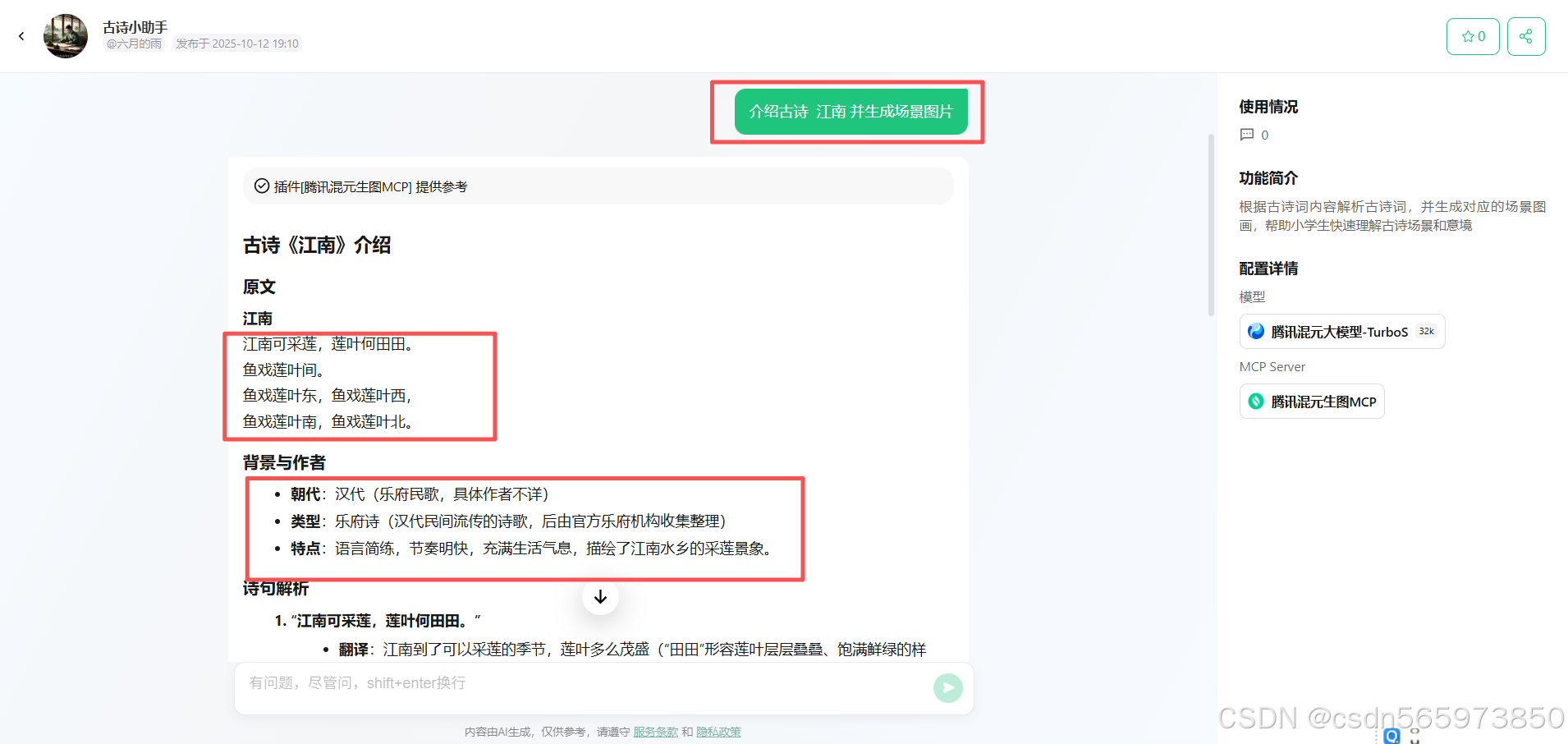Send the message with the green arrow

pos(948,688)
